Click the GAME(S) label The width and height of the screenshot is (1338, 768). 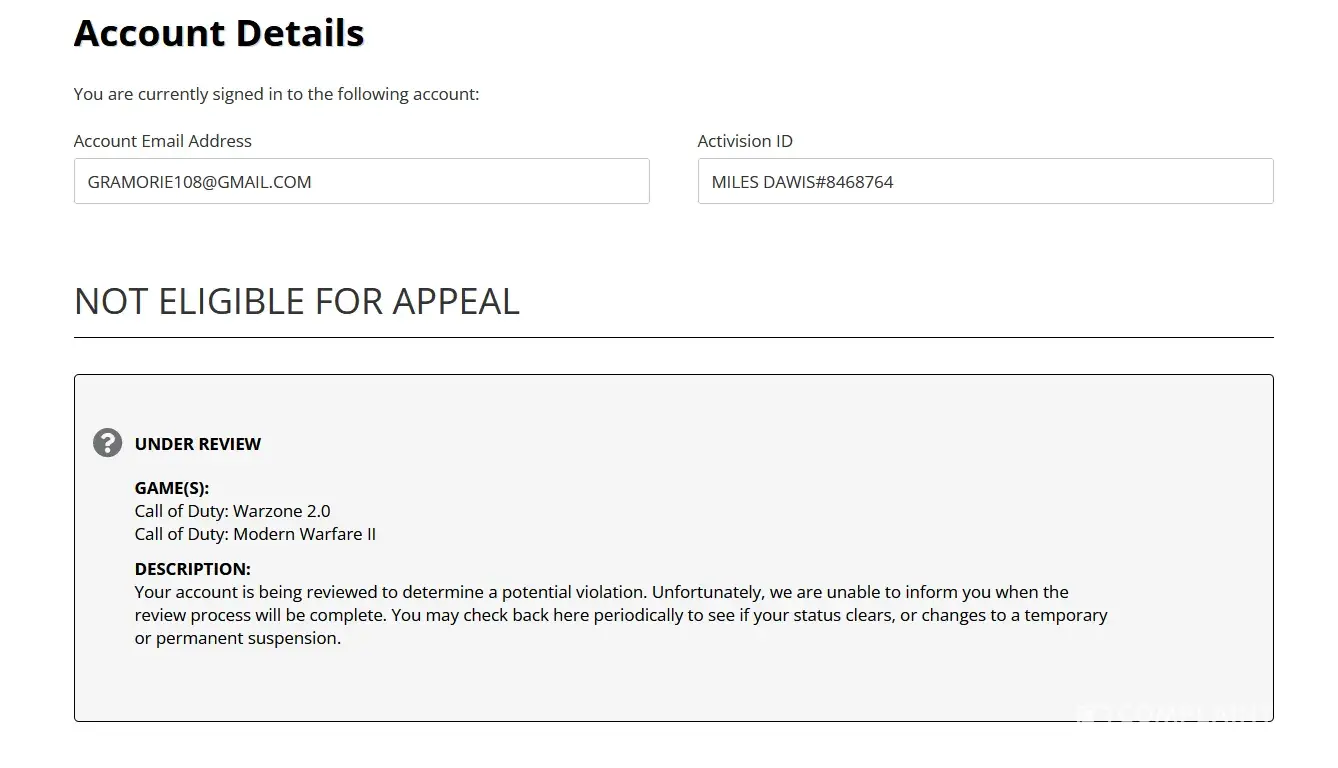point(172,488)
